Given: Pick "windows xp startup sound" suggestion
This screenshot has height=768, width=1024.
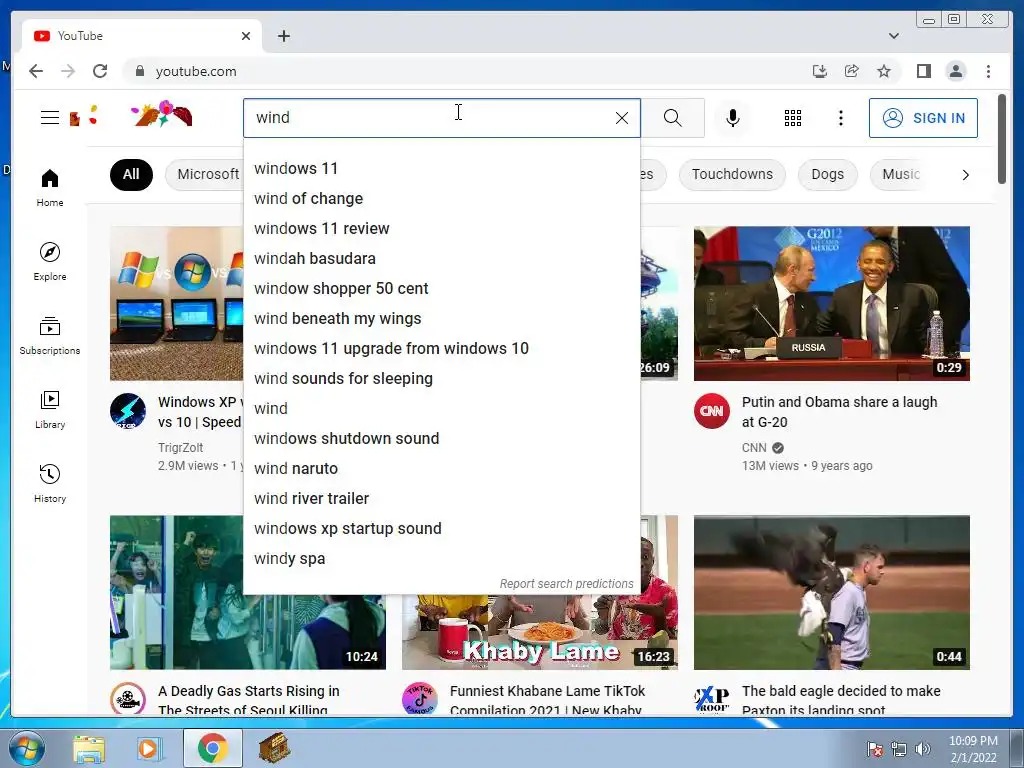Looking at the screenshot, I should [x=441, y=529].
